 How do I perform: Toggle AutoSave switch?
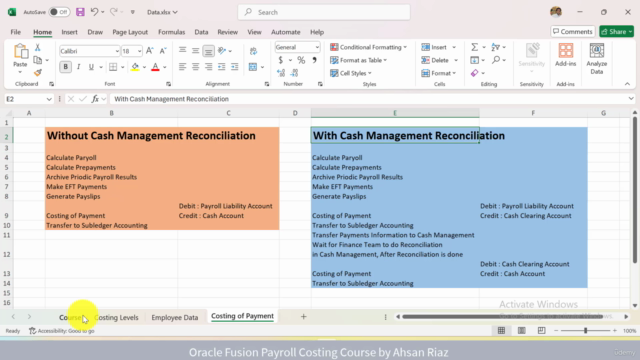click(x=59, y=12)
